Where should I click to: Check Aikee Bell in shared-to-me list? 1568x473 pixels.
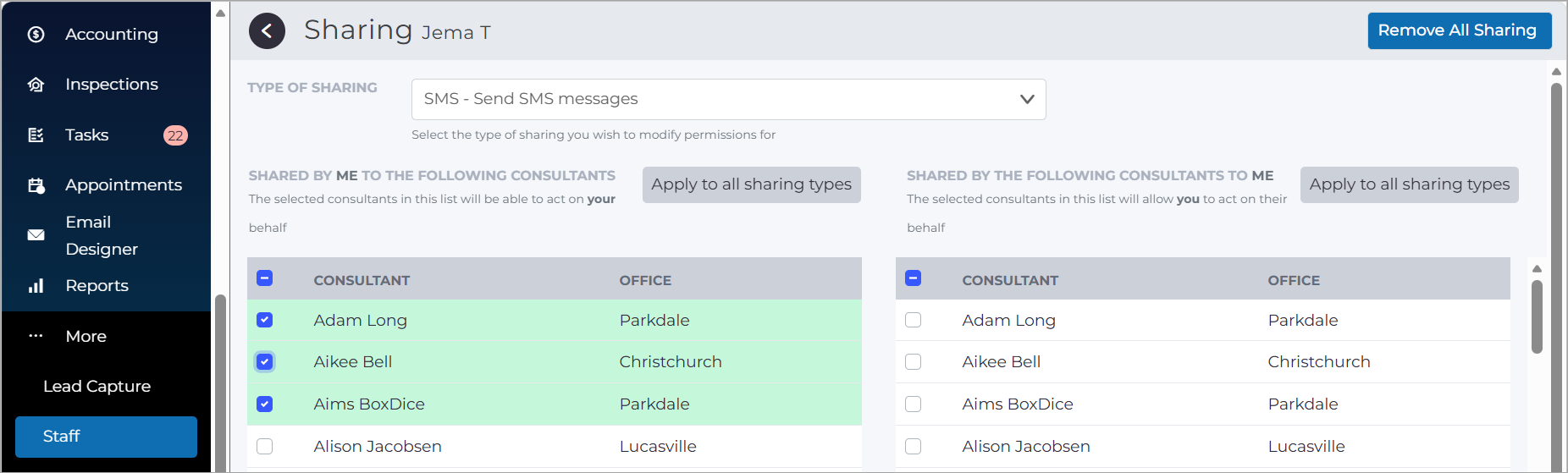pos(914,362)
